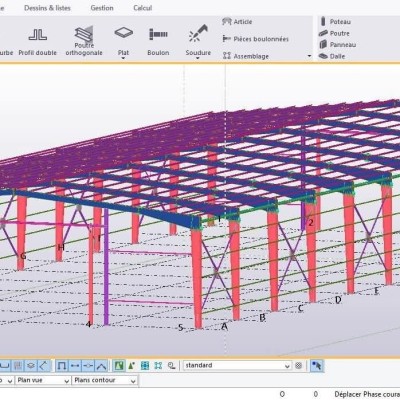This screenshot has height=400, width=400.
Task: Click grid label 4 in model view
Action: click(x=88, y=324)
